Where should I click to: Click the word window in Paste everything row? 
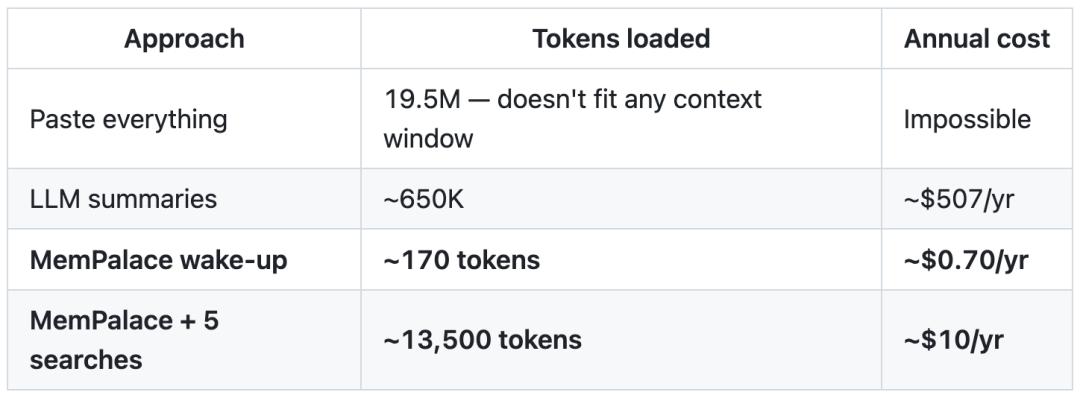point(428,139)
